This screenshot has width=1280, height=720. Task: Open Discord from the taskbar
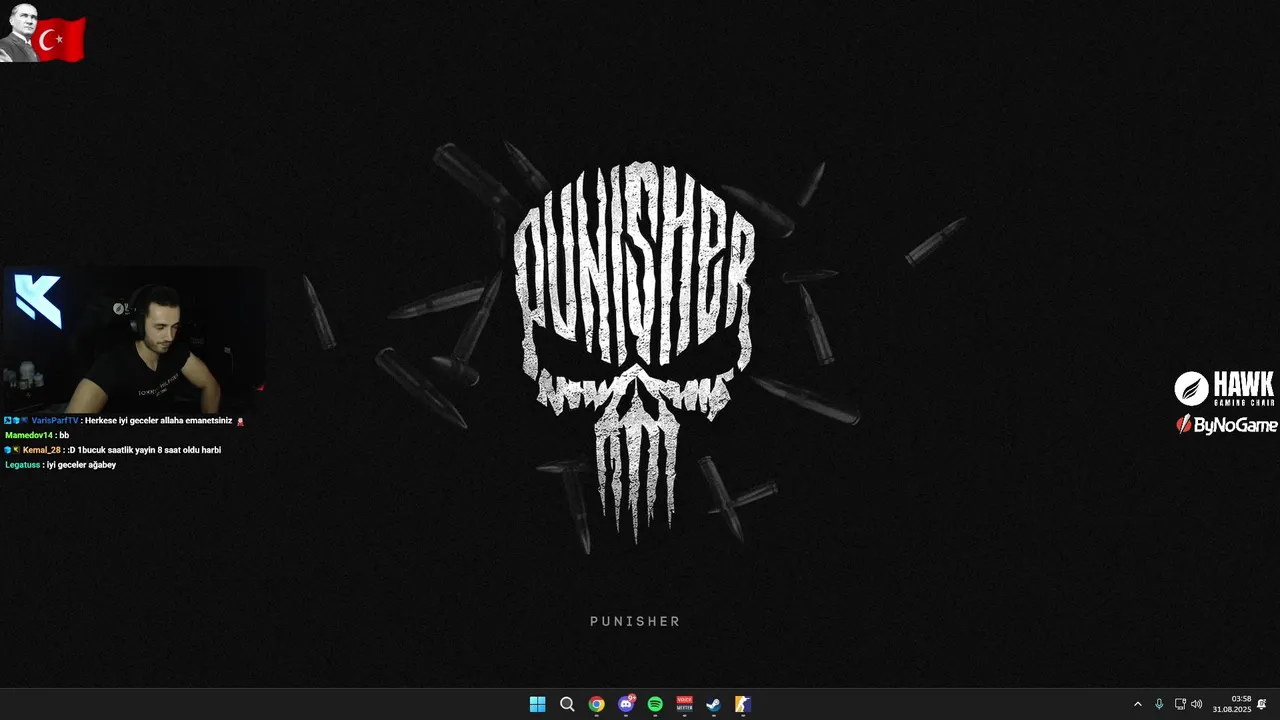[626, 704]
